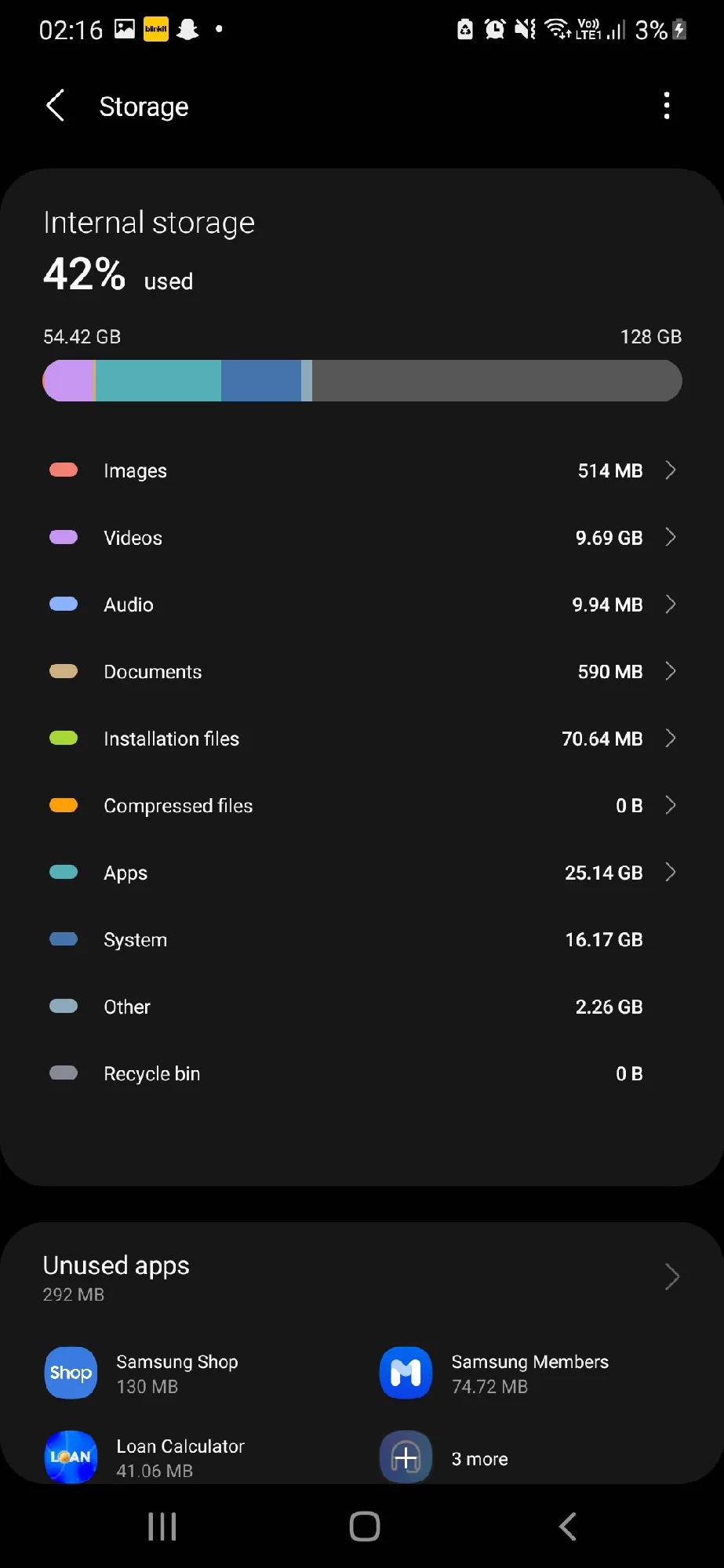Expand the Images category chevron

pos(671,470)
